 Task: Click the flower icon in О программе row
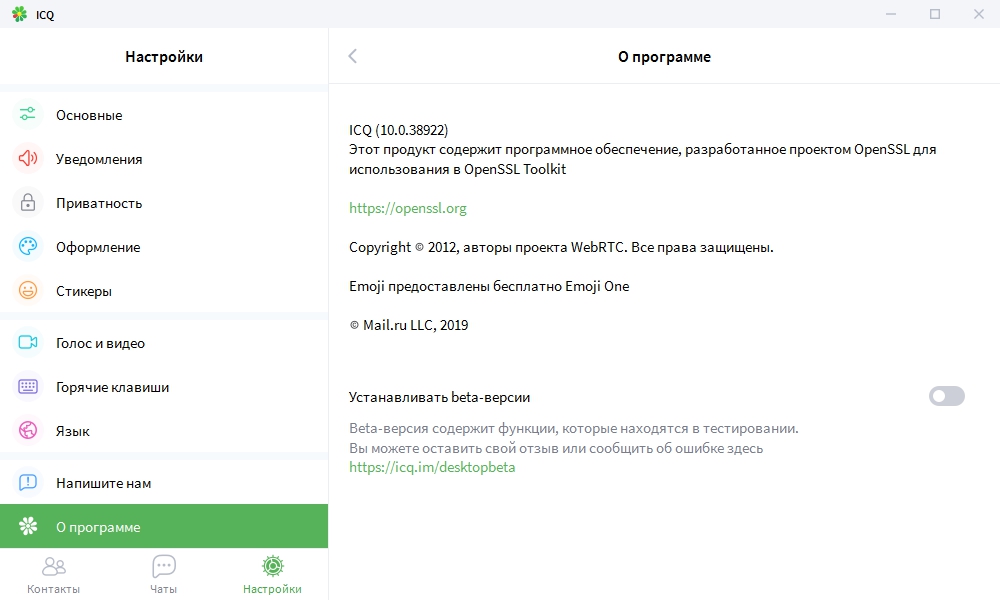coord(27,526)
